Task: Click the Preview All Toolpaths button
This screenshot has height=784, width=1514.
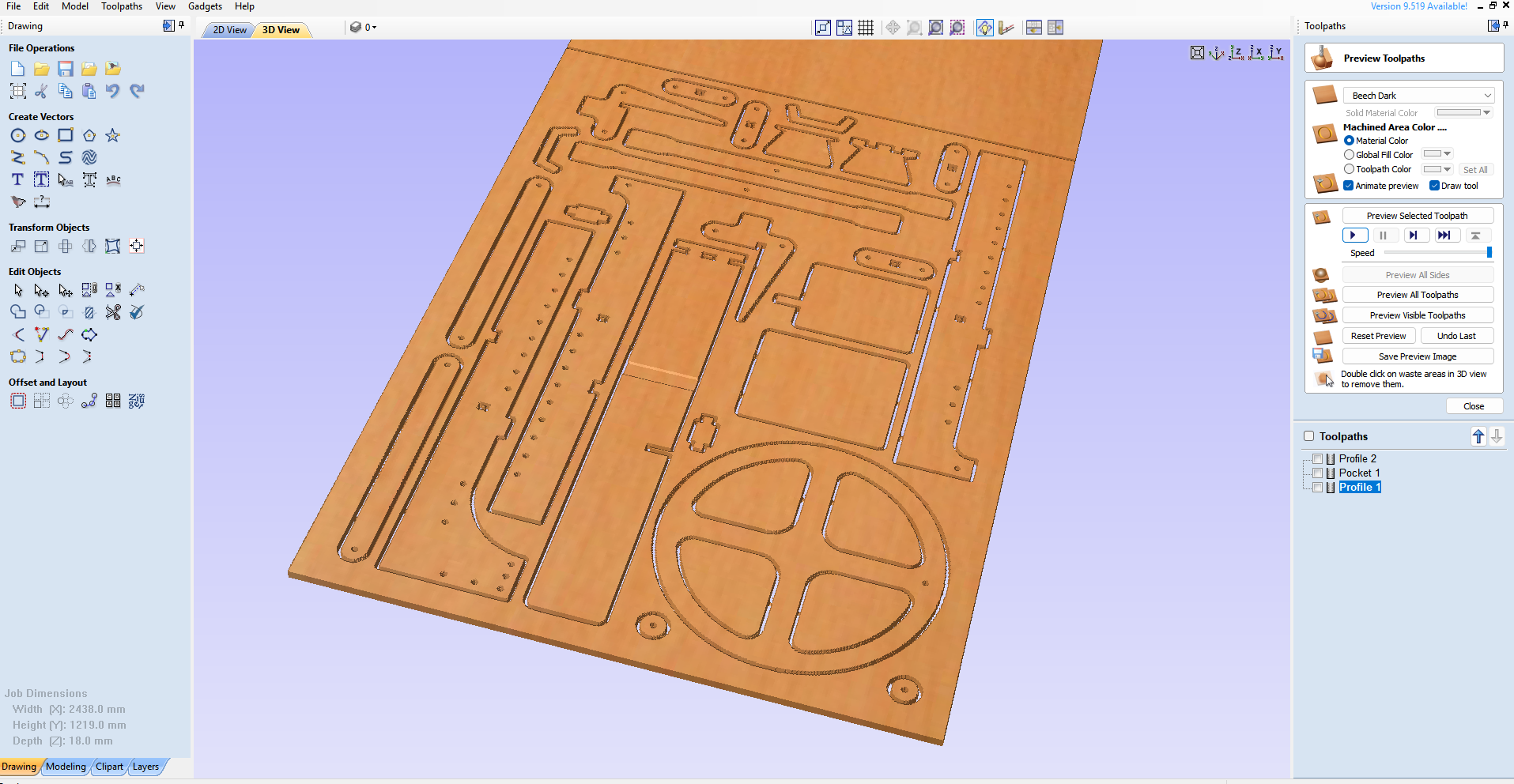Action: pyautogui.click(x=1418, y=294)
